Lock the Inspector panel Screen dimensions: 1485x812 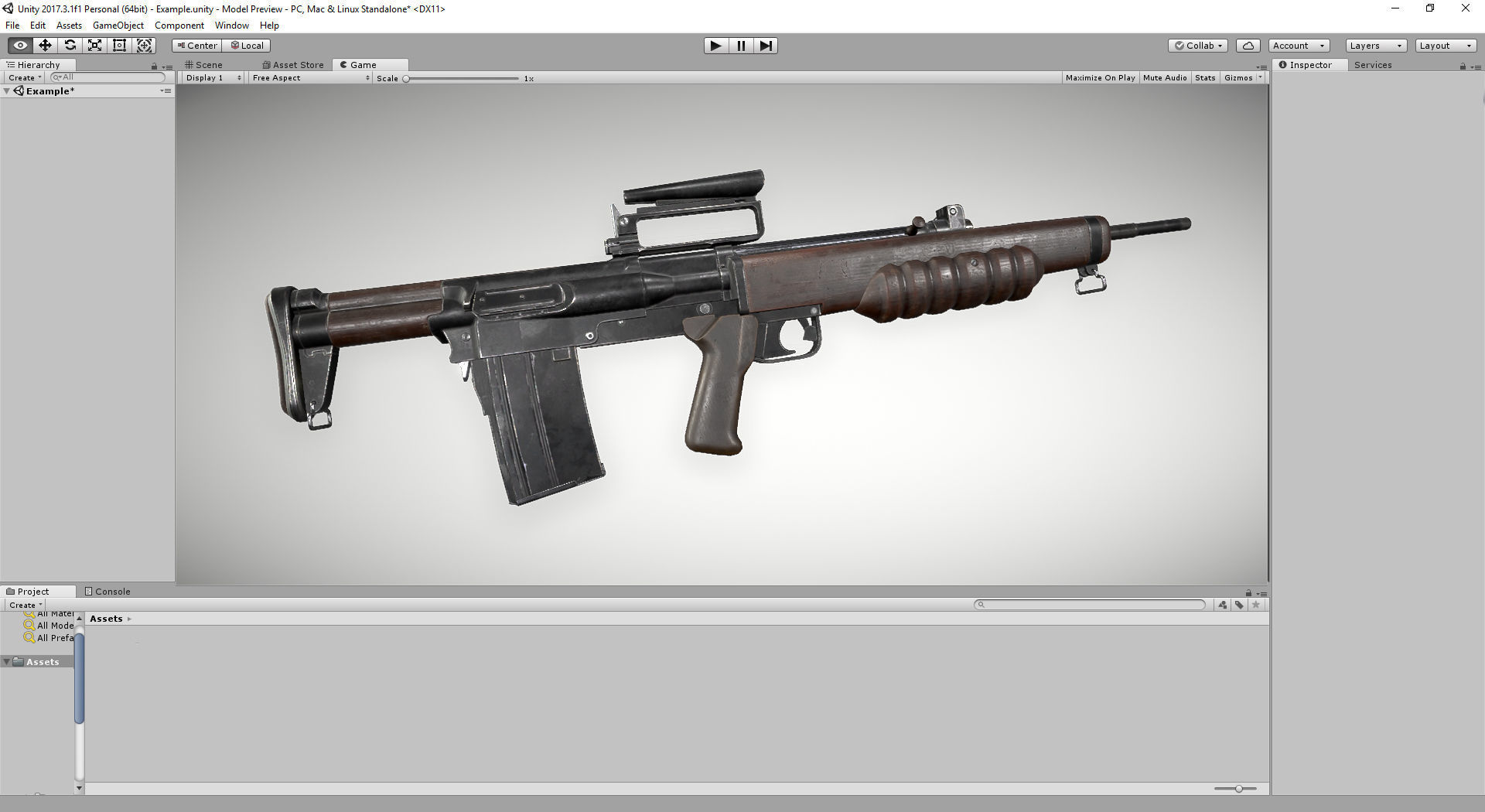1463,67
